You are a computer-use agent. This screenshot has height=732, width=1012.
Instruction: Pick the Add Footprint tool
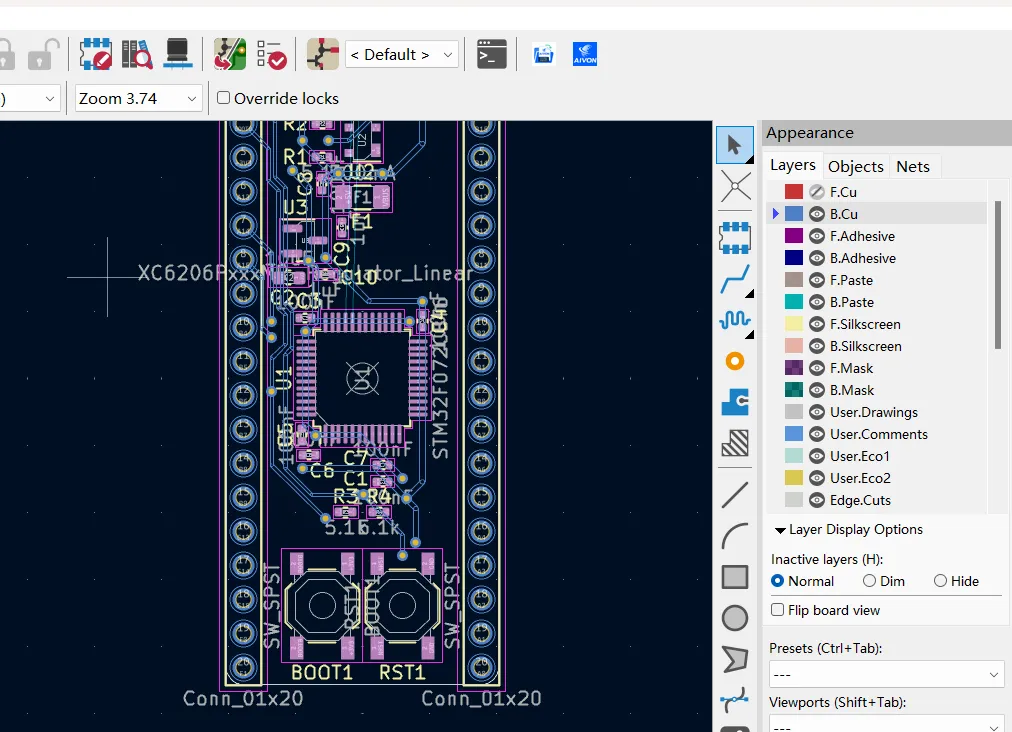coord(734,238)
